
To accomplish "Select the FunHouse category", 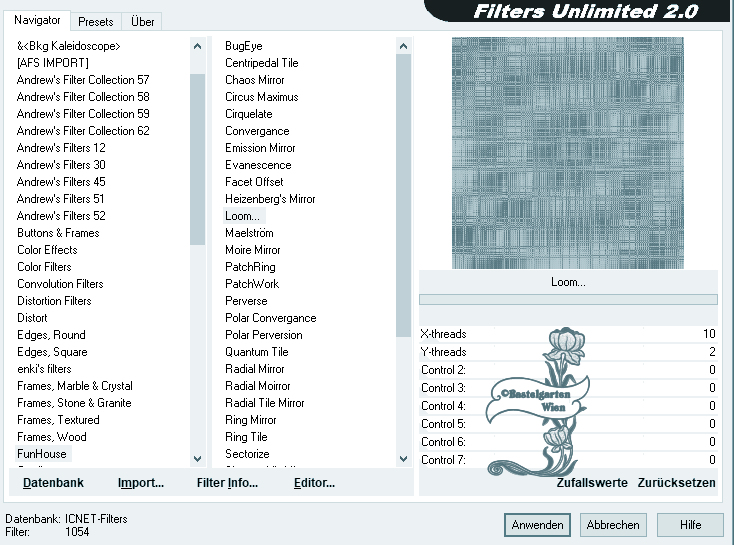I will [x=42, y=454].
